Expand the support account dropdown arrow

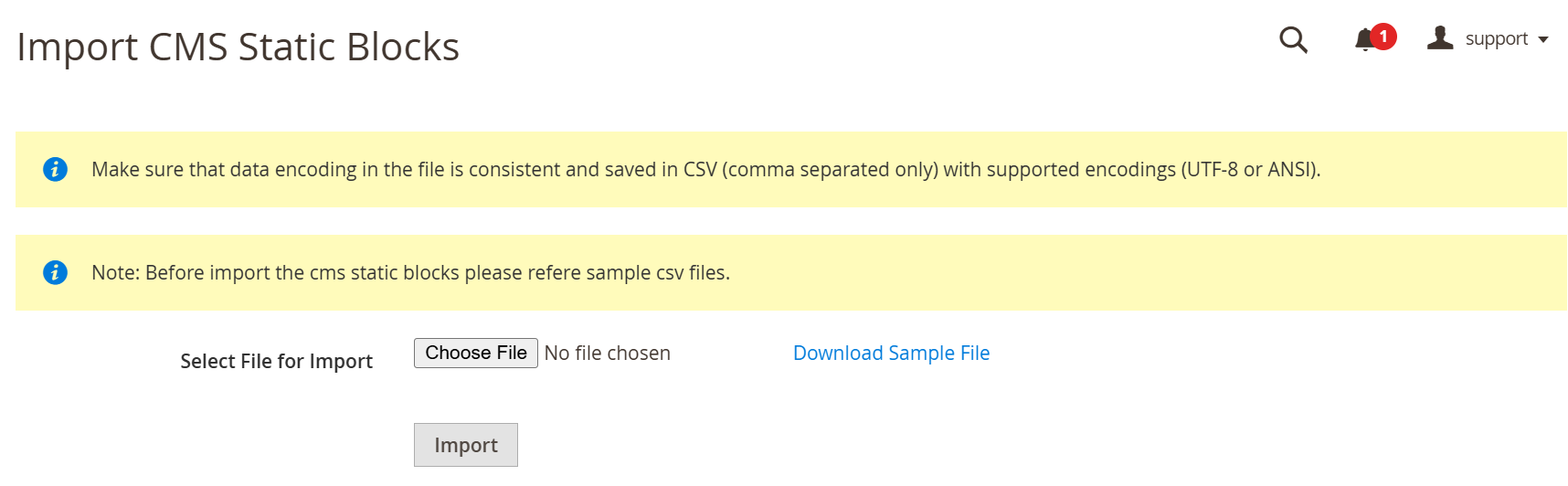click(x=1543, y=39)
